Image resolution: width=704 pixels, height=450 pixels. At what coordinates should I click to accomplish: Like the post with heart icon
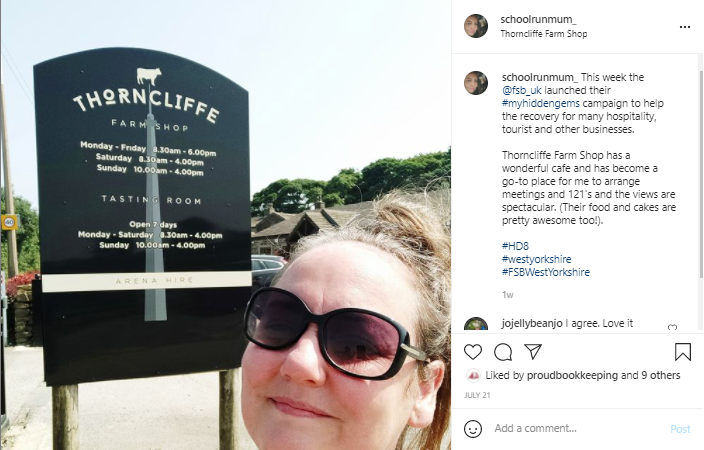(473, 352)
